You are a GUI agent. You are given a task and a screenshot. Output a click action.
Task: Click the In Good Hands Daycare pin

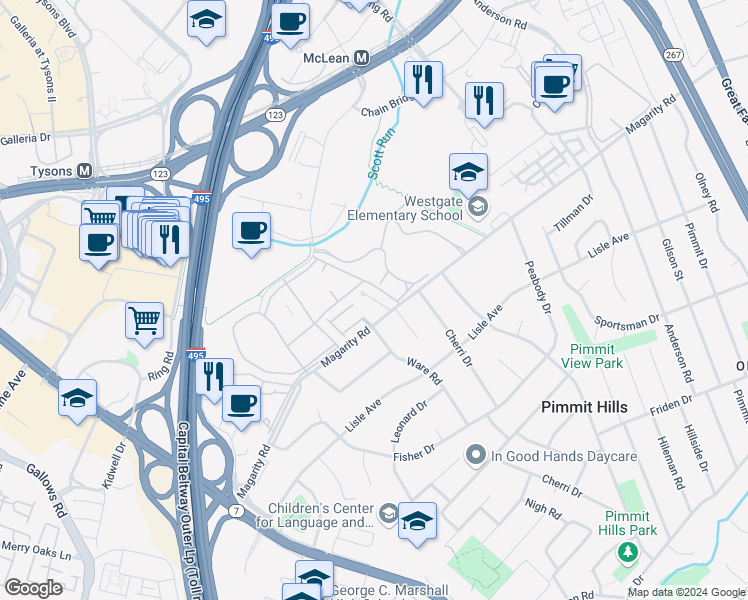(476, 455)
